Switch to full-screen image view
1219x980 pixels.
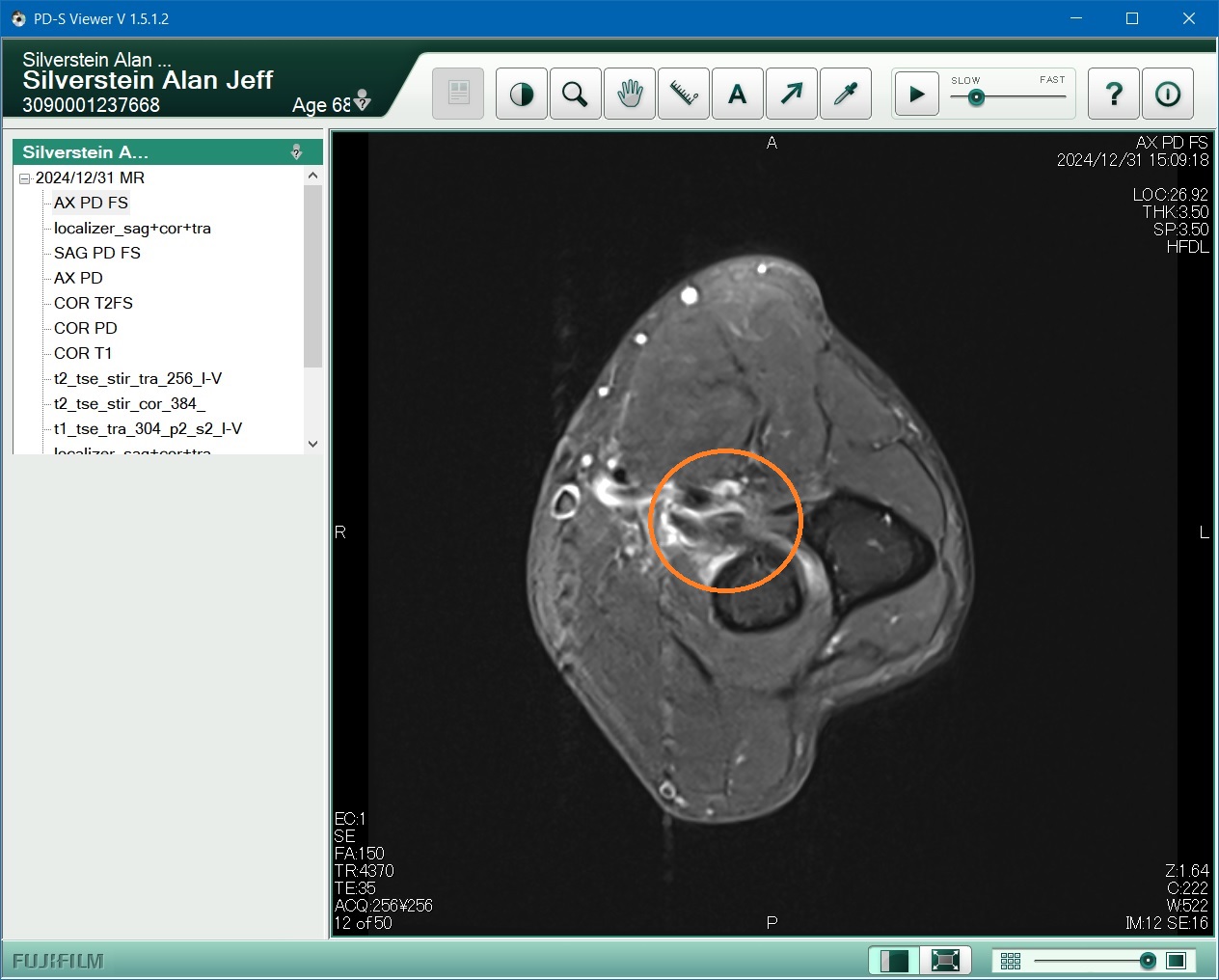tap(945, 961)
